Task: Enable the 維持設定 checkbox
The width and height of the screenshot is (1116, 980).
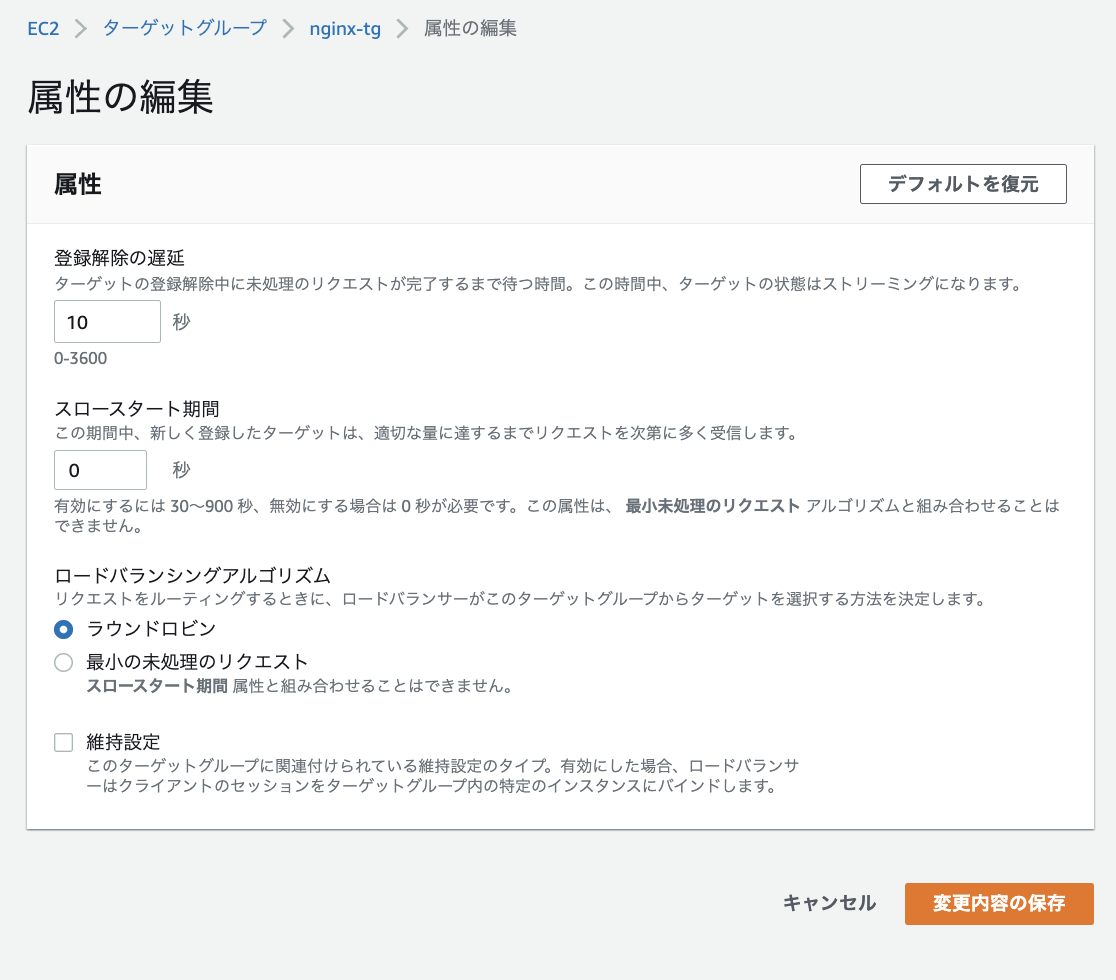Action: [x=63, y=742]
